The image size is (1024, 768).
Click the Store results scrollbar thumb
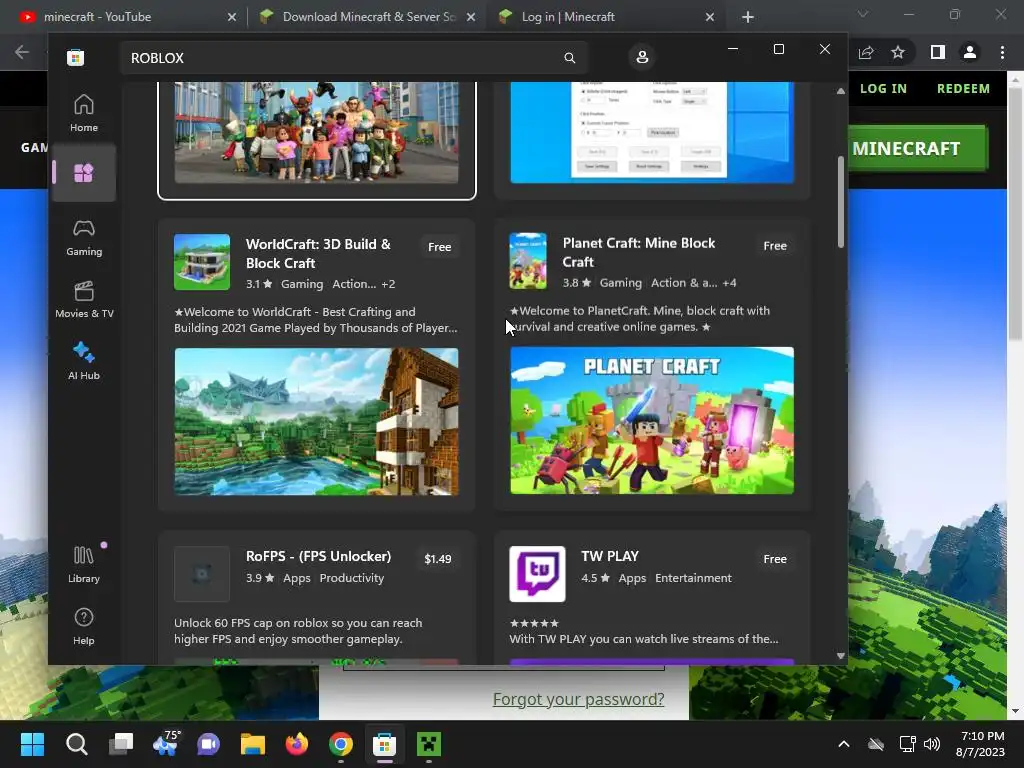click(840, 202)
